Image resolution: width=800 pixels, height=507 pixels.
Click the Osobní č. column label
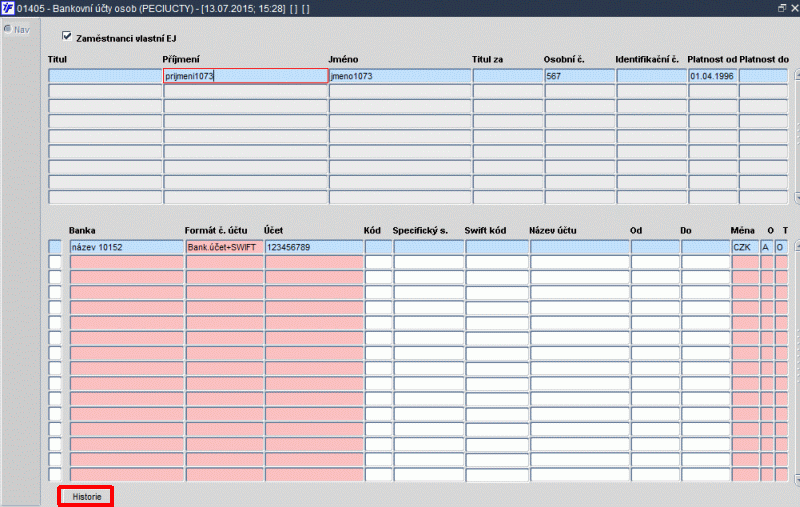[564, 59]
